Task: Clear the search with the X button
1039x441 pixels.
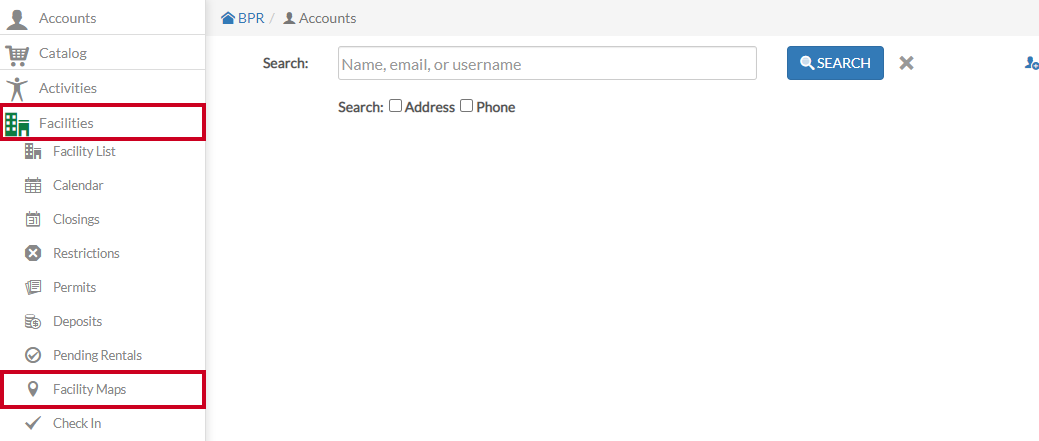Action: [906, 63]
